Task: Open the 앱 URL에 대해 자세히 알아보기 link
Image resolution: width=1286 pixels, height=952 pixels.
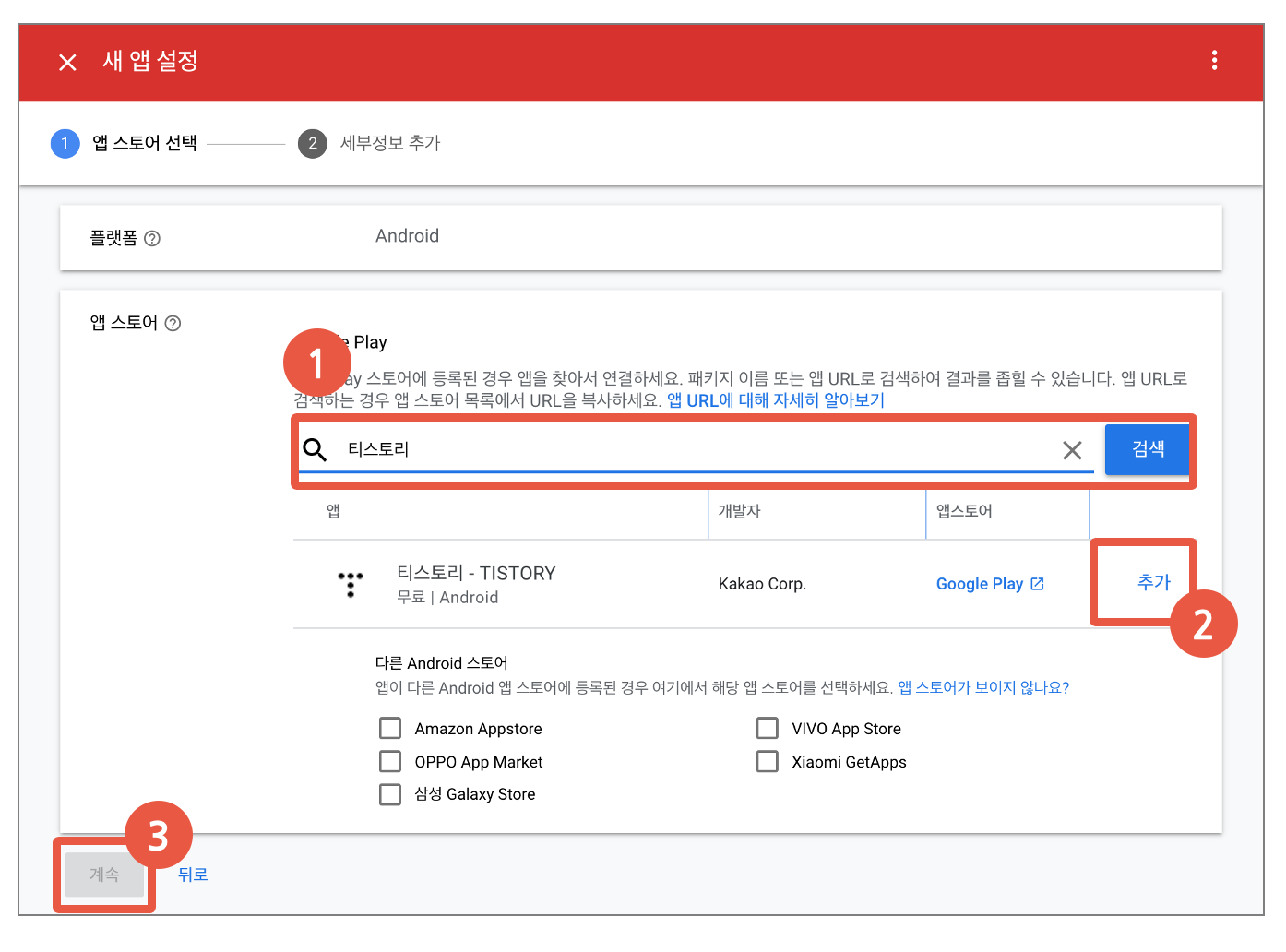Action: [776, 400]
